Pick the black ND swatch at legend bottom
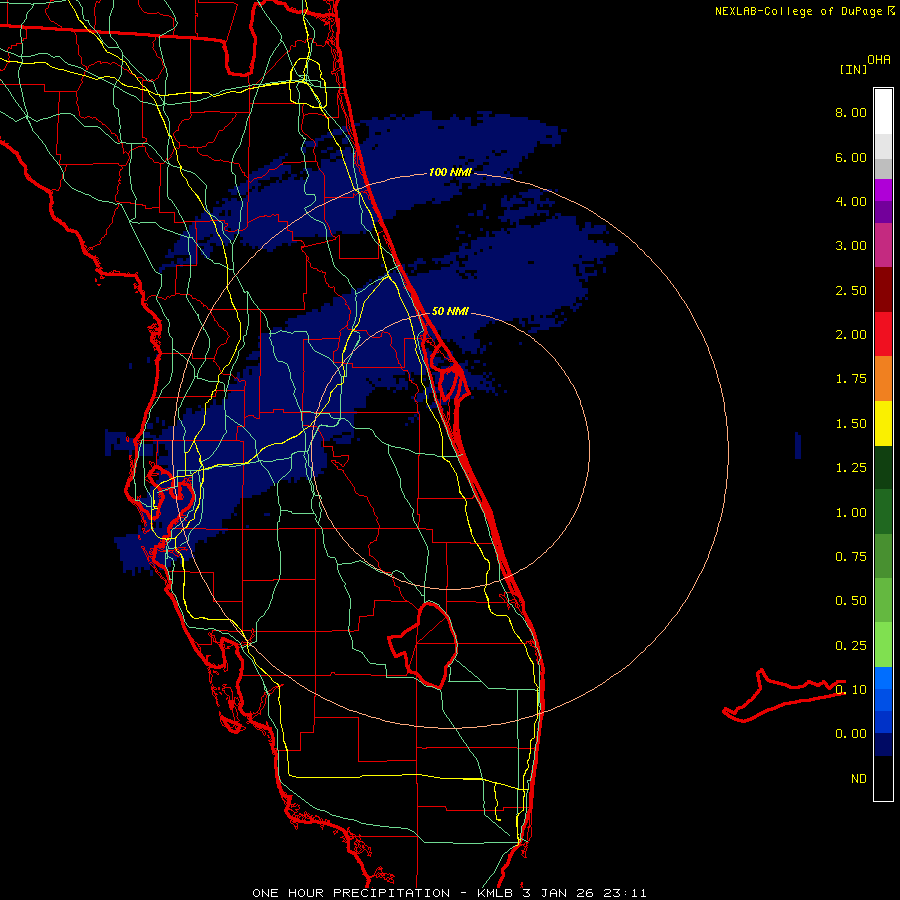This screenshot has height=900, width=900. click(883, 778)
